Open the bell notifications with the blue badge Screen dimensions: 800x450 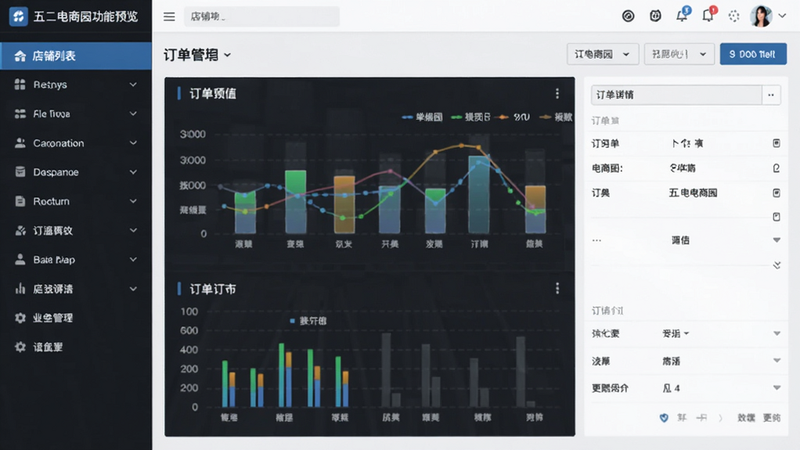tap(682, 15)
